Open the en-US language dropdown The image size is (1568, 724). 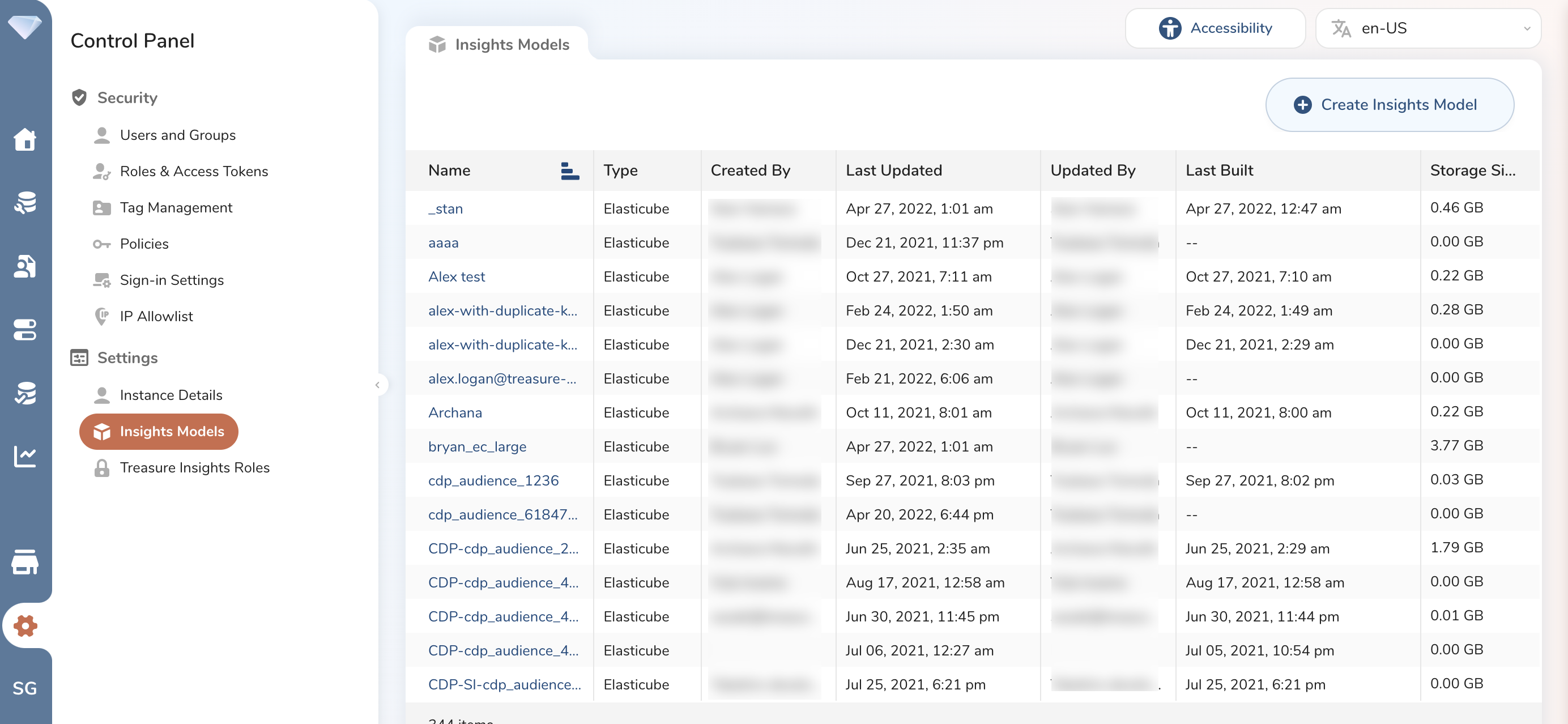[1428, 28]
